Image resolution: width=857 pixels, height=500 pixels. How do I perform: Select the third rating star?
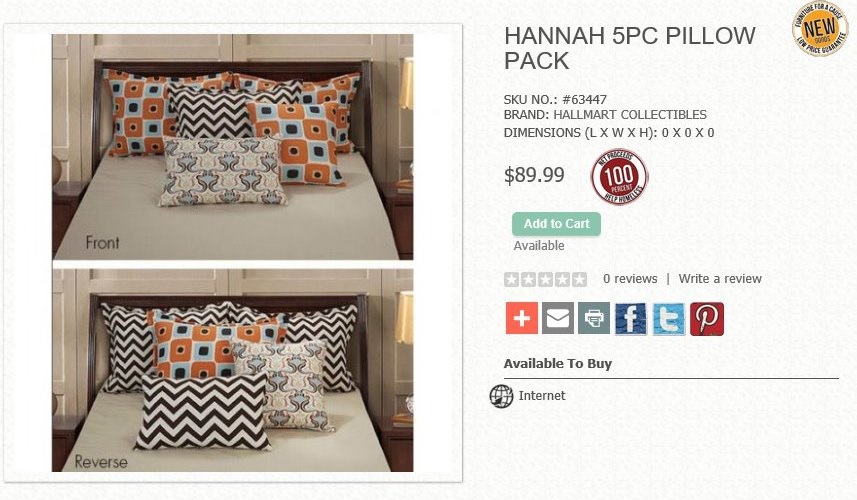click(x=545, y=280)
